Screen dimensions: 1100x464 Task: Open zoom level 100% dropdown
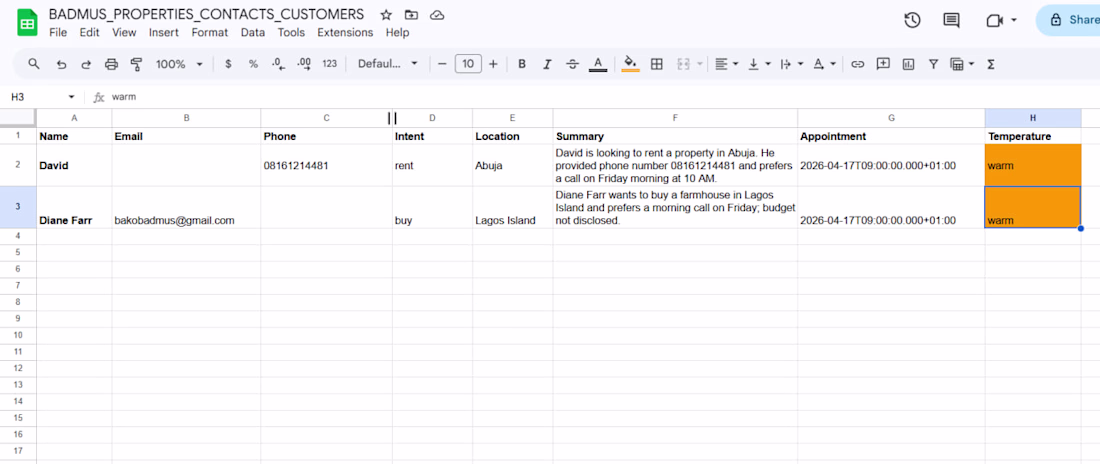tap(179, 64)
